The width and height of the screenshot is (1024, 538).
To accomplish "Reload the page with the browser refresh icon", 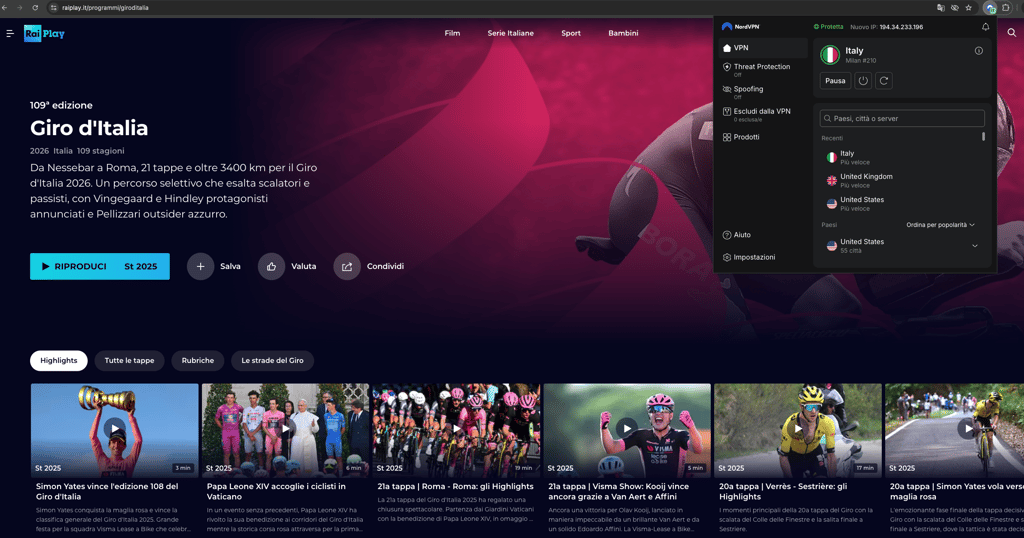I will [35, 8].
